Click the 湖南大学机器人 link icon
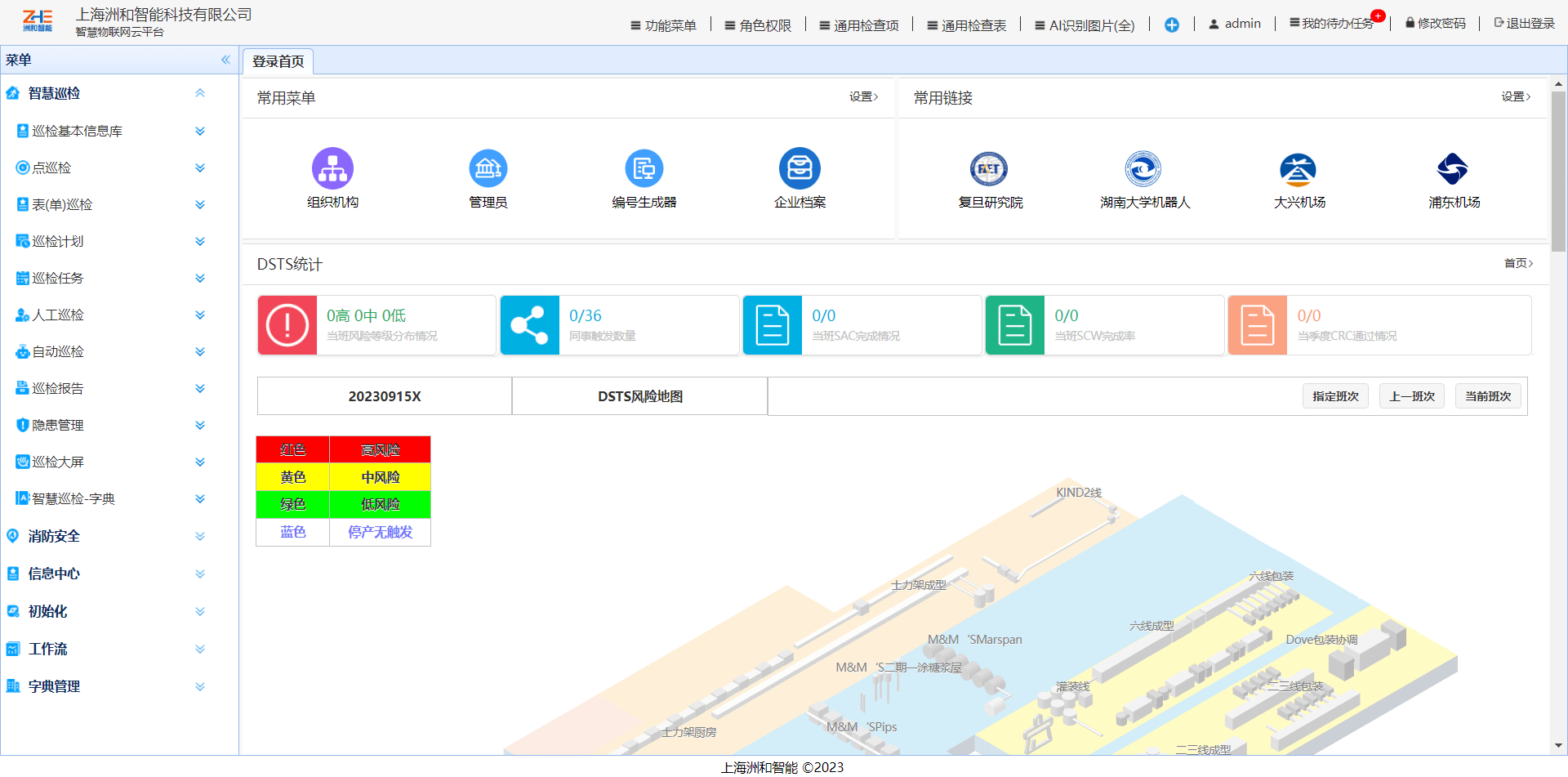The image size is (1568, 777). coord(1143,169)
